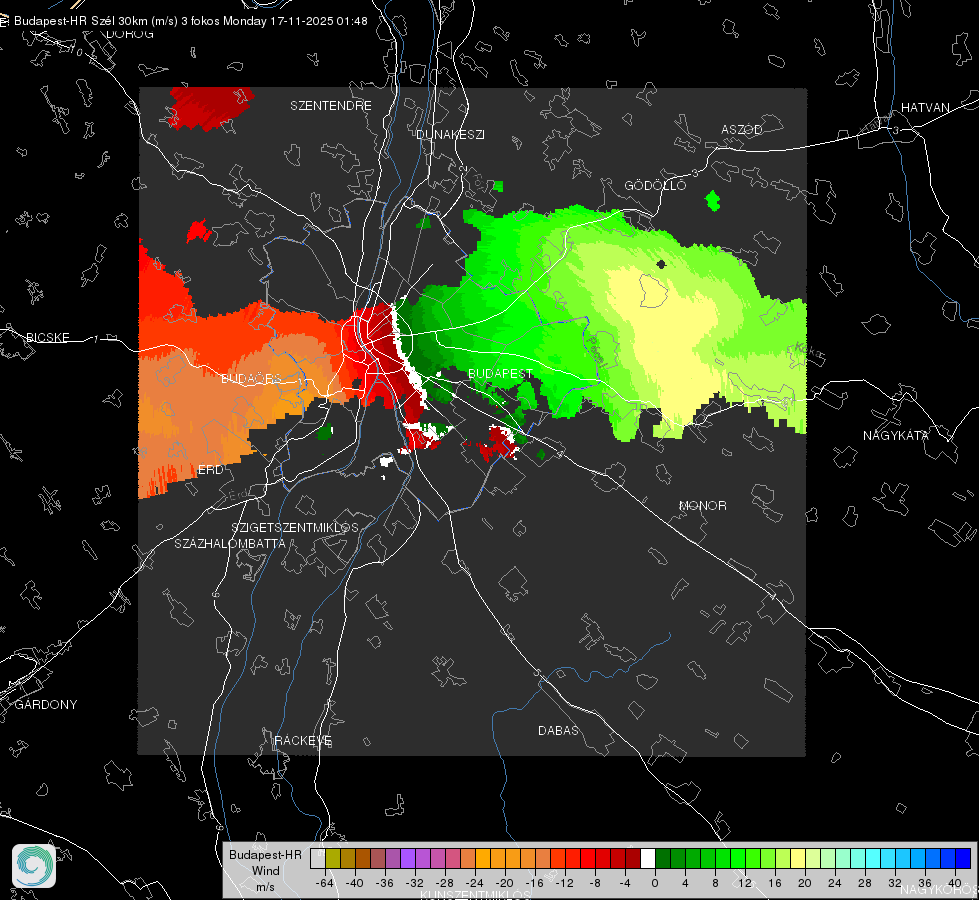Image resolution: width=979 pixels, height=900 pixels.
Task: Select the Wind caption in the legend
Action: (265, 871)
